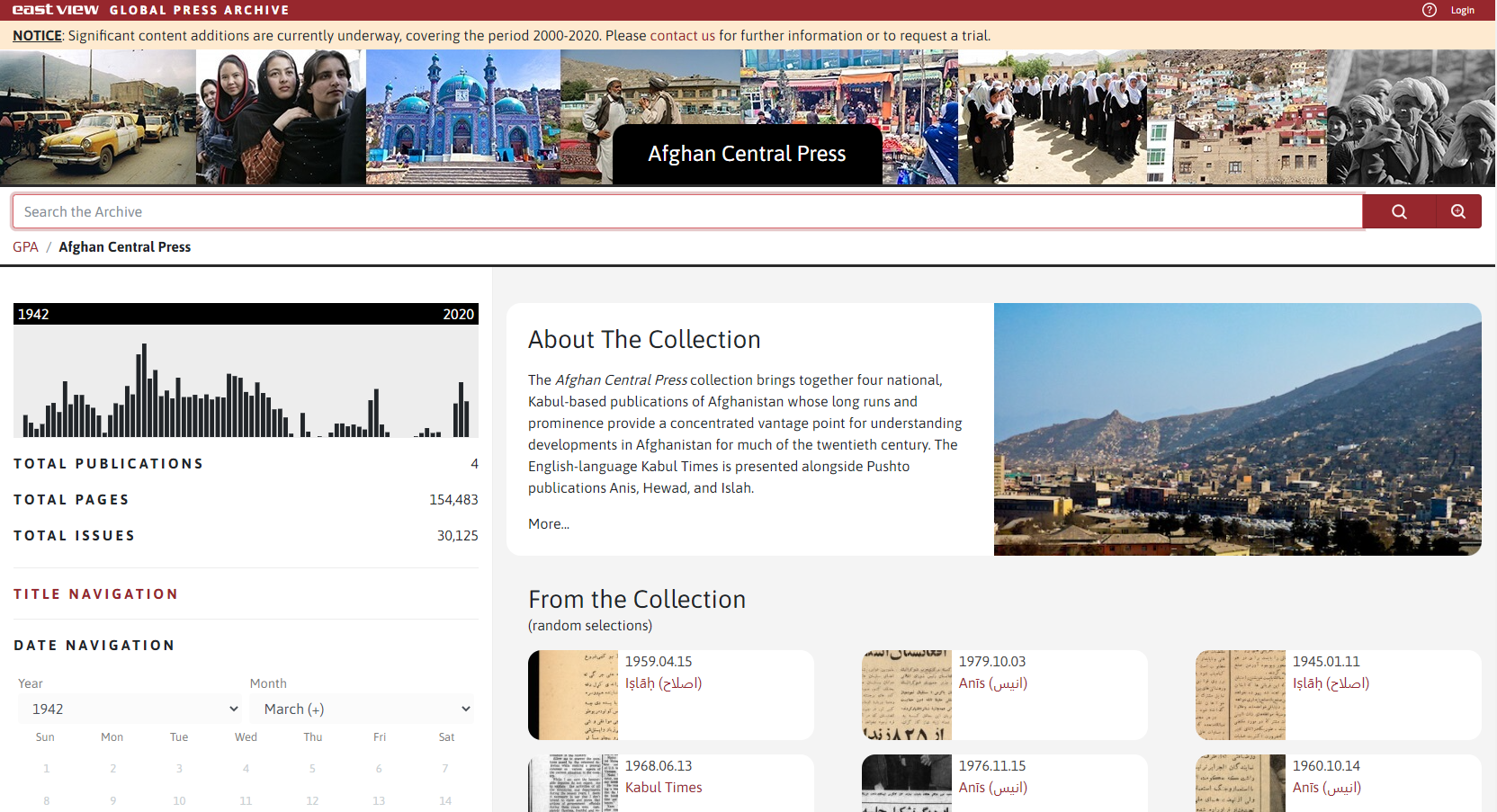Click the East View logo
The height and width of the screenshot is (812, 1497).
click(x=56, y=10)
